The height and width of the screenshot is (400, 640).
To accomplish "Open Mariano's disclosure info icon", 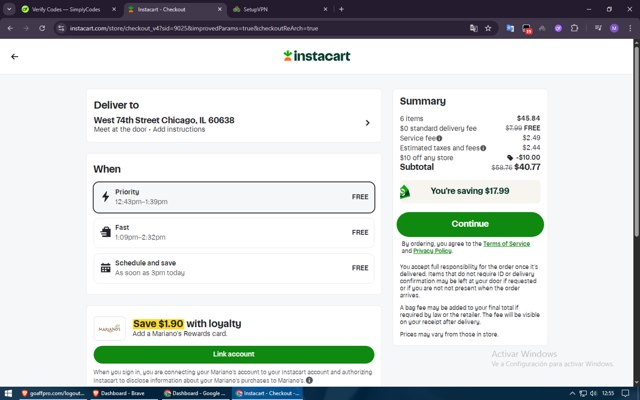I will point(309,380).
